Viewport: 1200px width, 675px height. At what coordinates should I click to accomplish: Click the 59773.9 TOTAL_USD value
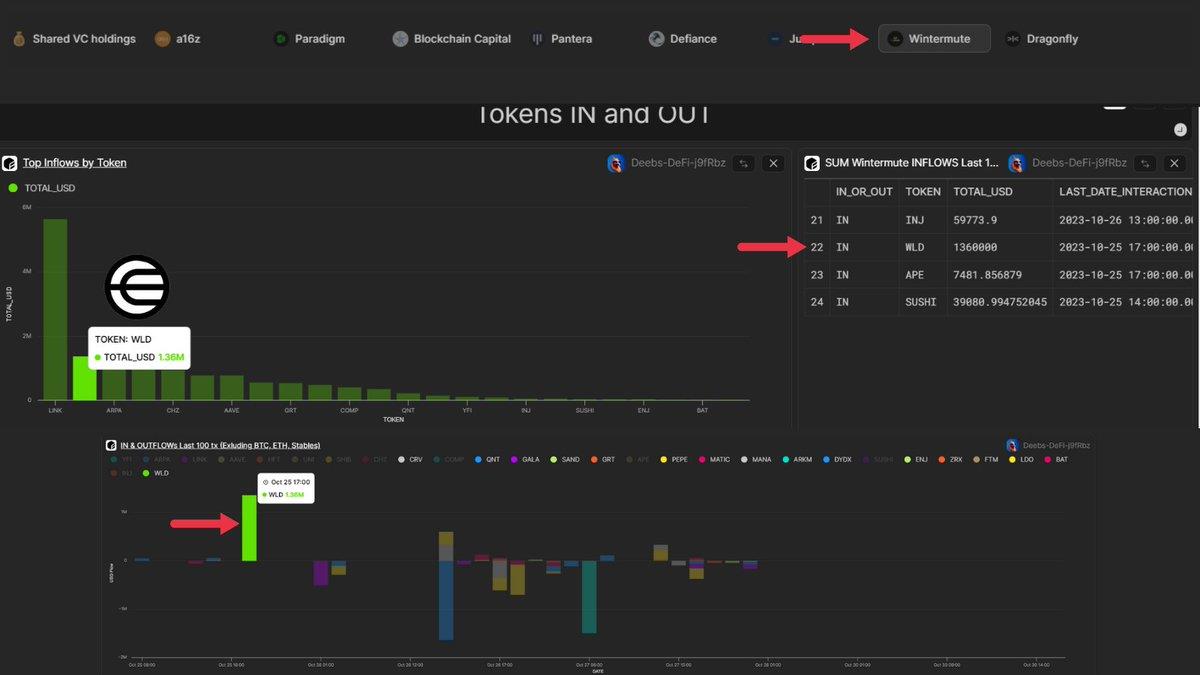974,219
